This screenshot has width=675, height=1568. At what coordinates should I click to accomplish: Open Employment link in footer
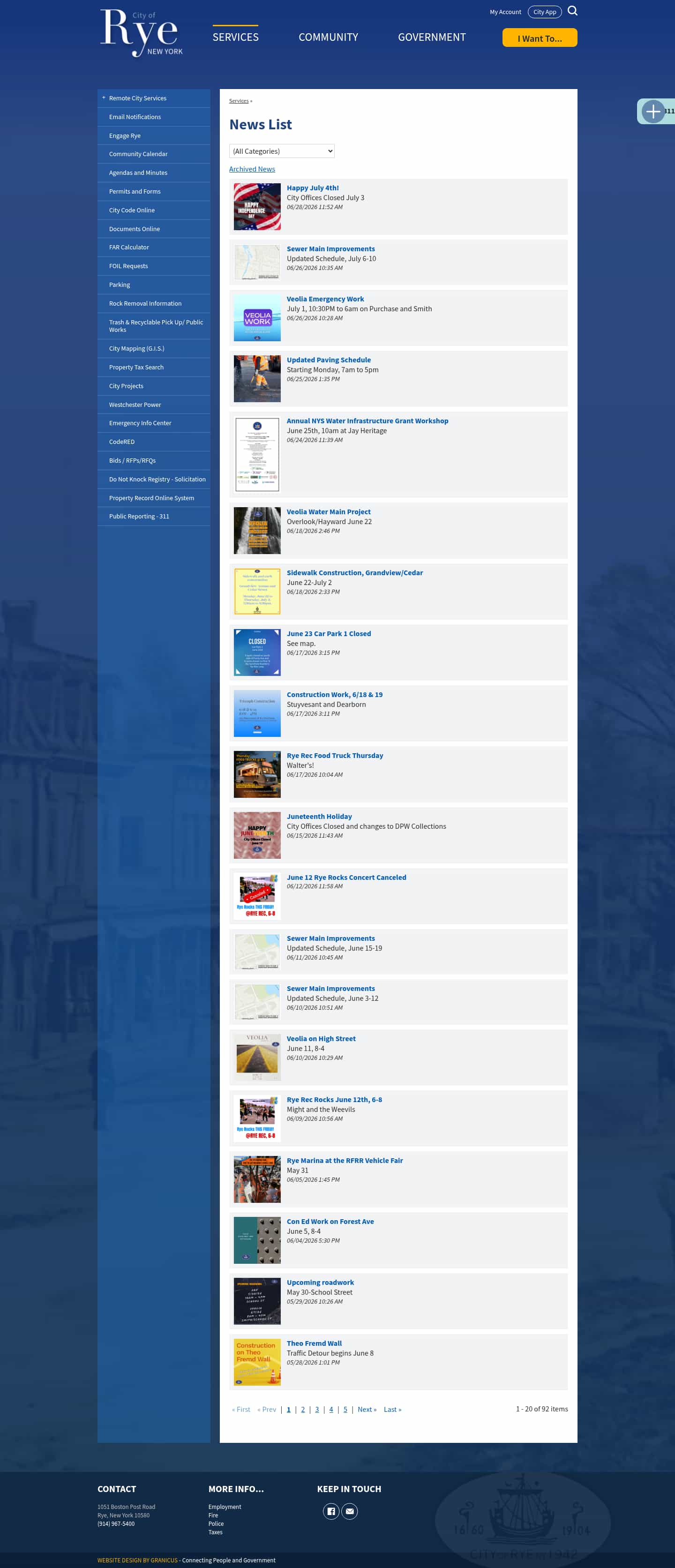click(x=225, y=1507)
